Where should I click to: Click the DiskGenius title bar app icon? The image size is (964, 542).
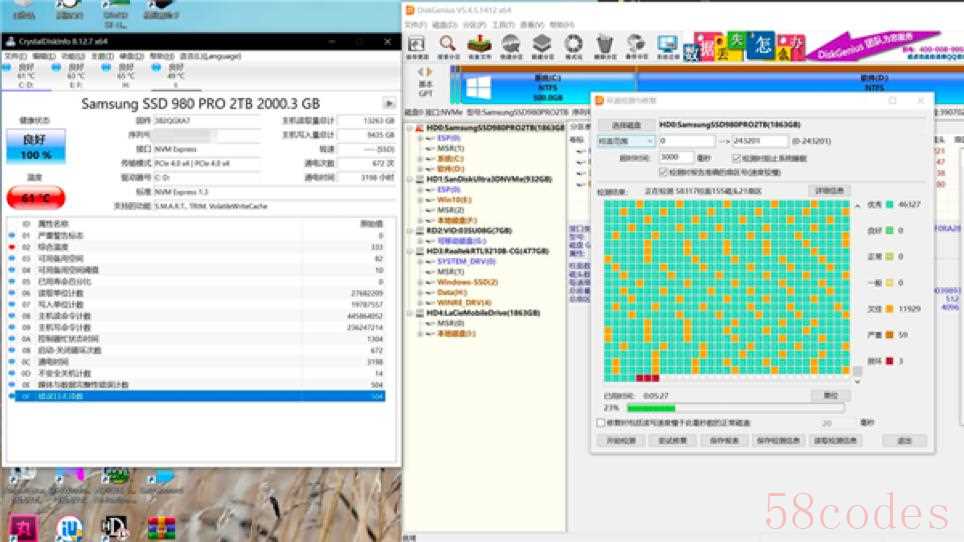(410, 10)
